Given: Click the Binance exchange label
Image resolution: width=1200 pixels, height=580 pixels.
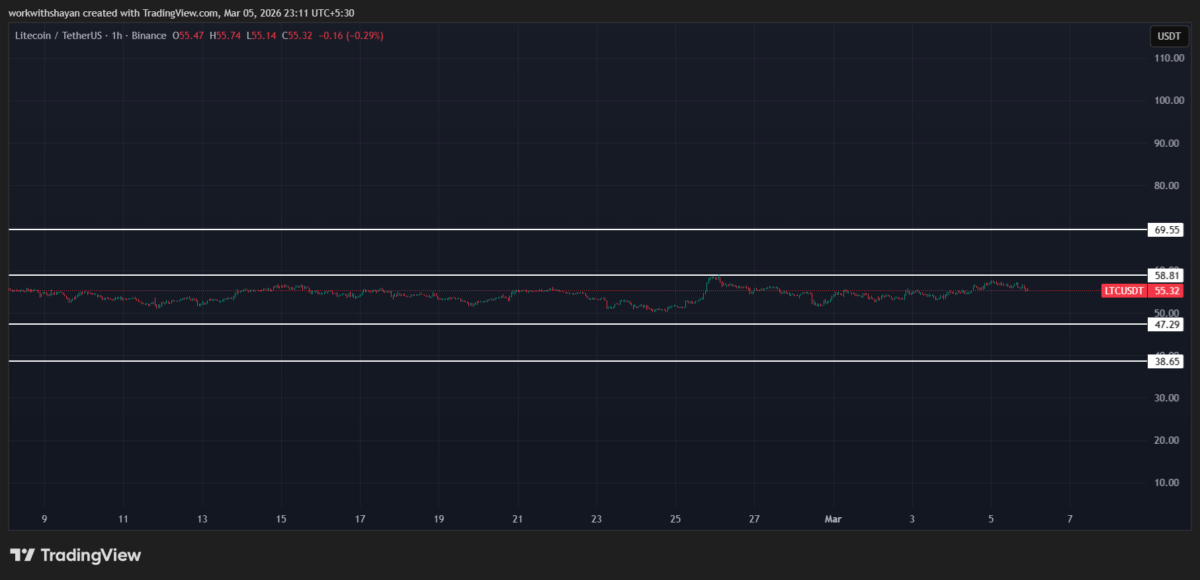Looking at the screenshot, I should tap(147, 36).
